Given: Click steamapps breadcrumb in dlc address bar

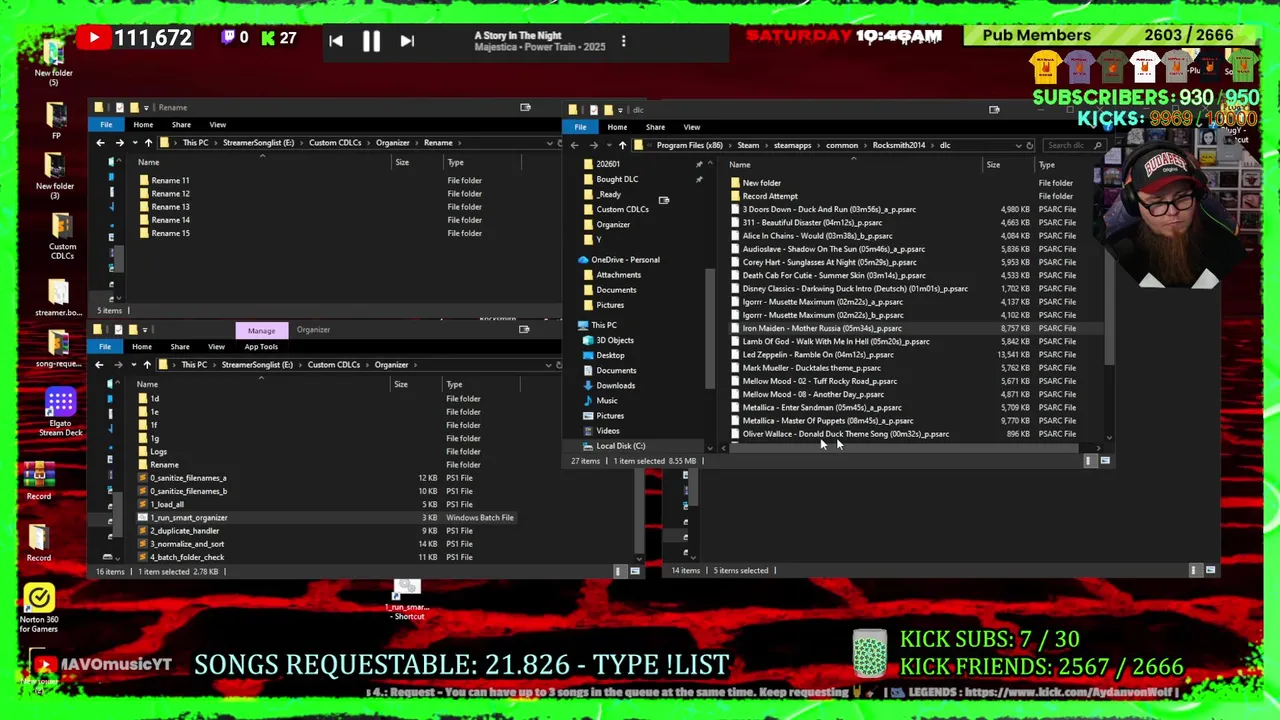Looking at the screenshot, I should click(x=792, y=145).
